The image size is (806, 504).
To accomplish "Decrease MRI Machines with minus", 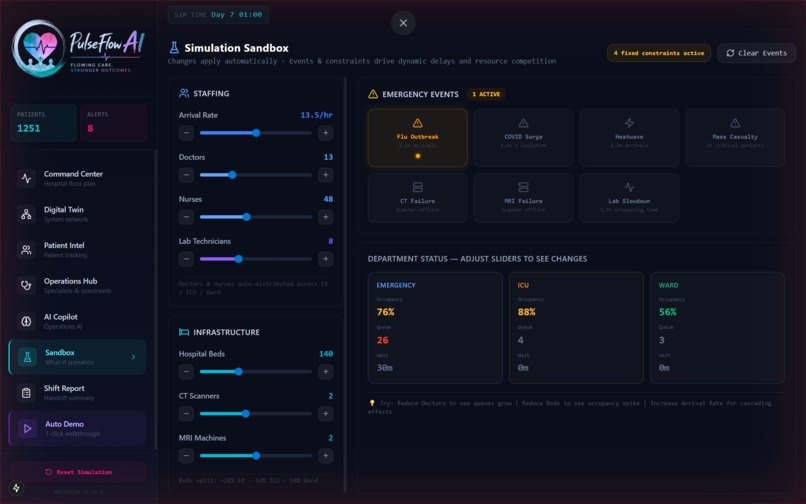I will coord(186,456).
